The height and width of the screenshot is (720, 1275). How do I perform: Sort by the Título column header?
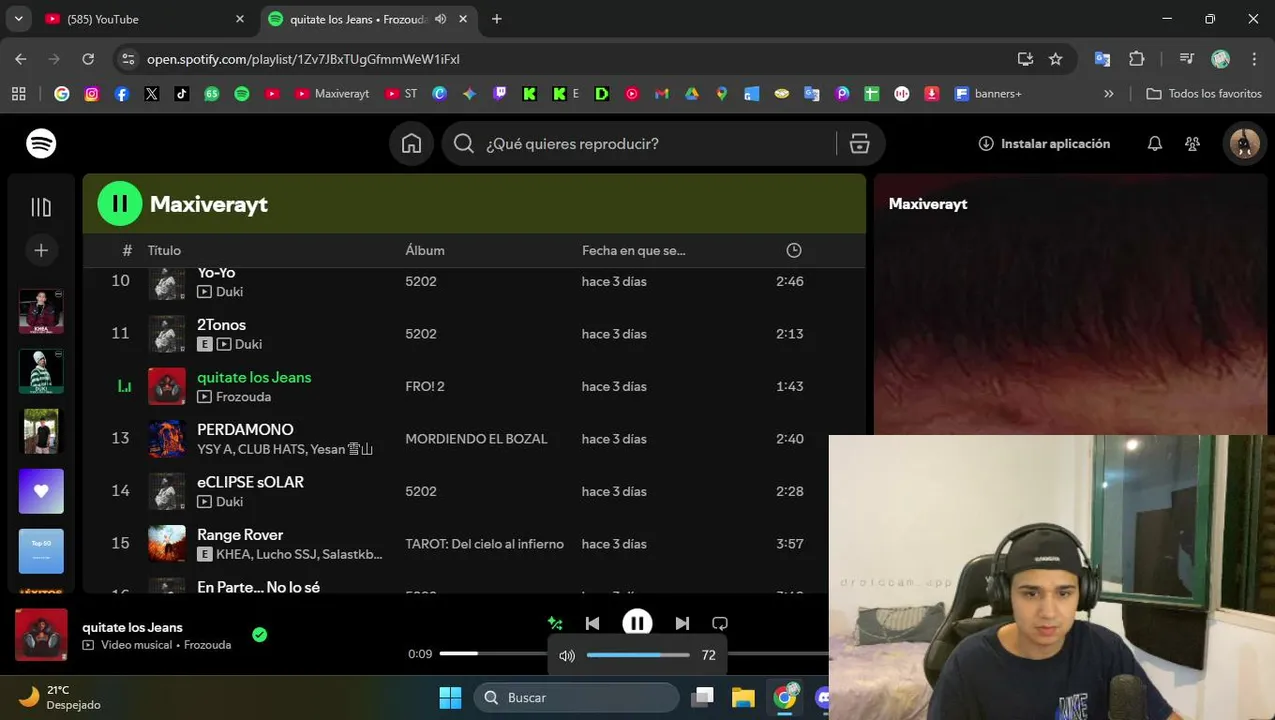pos(164,250)
